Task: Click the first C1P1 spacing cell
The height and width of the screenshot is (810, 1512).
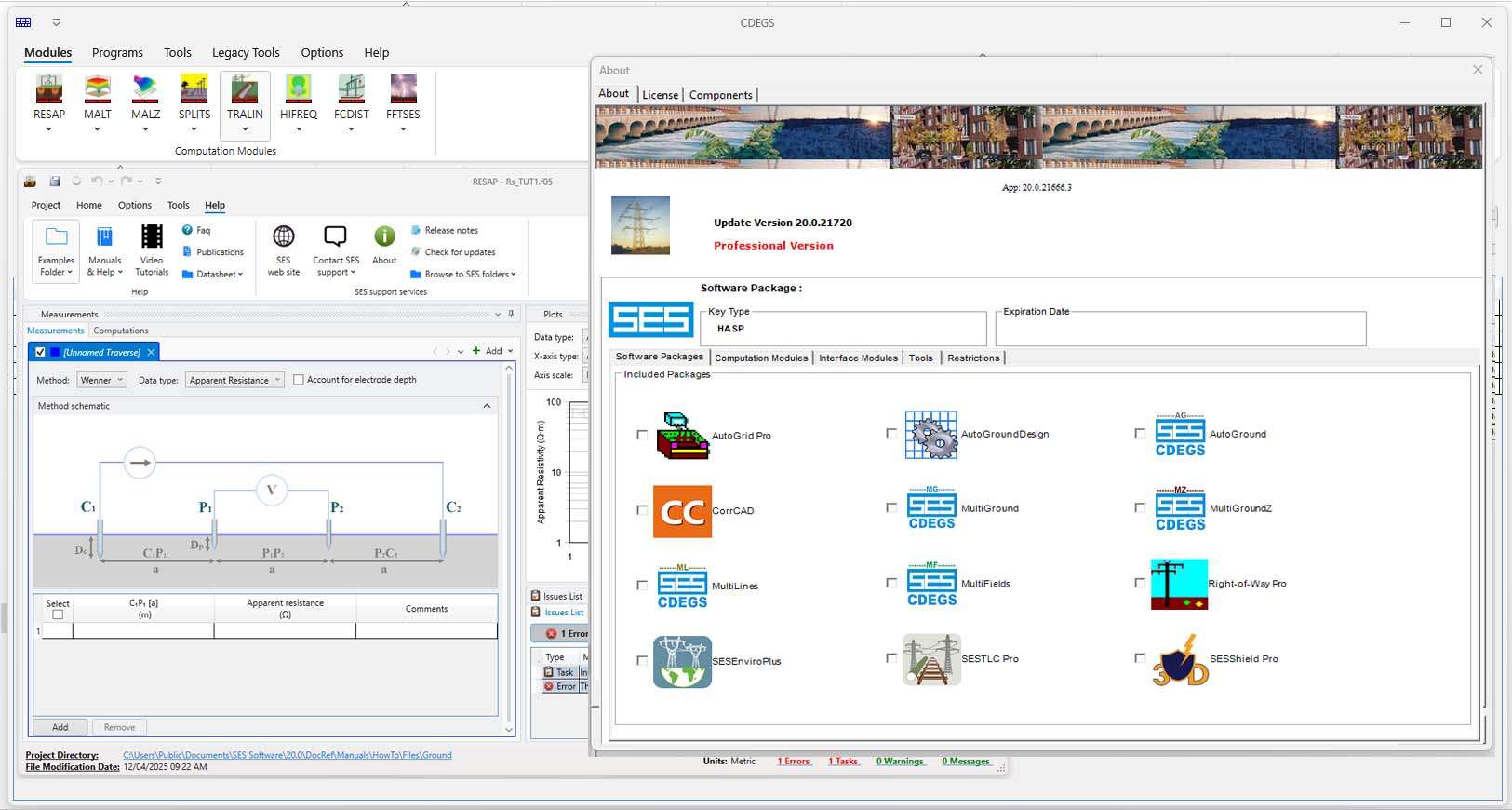Action: click(143, 631)
